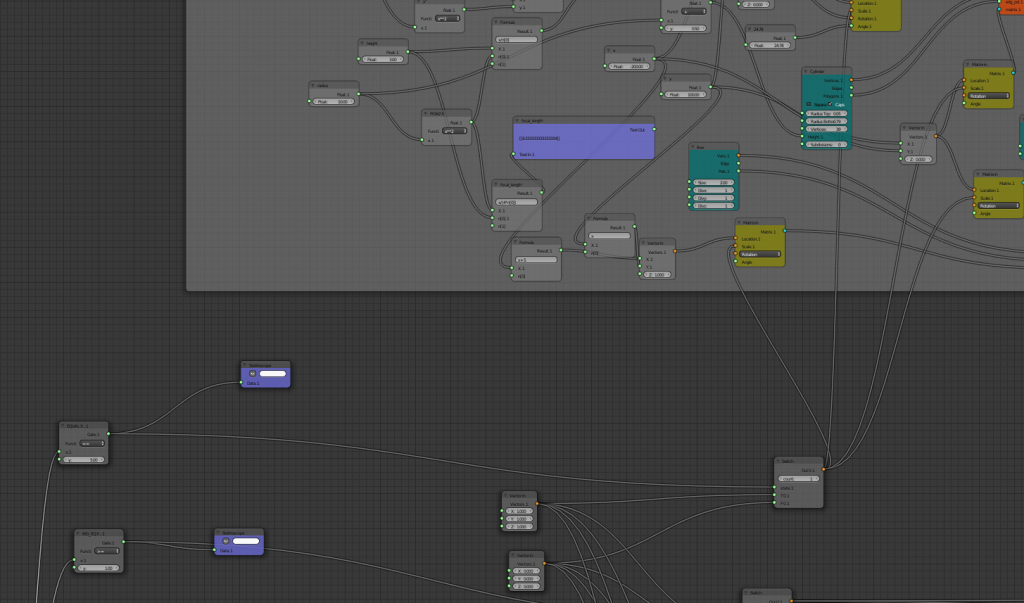
Task: Adjust Radius Top 0.05 field in Cylinder
Action: 826,114
